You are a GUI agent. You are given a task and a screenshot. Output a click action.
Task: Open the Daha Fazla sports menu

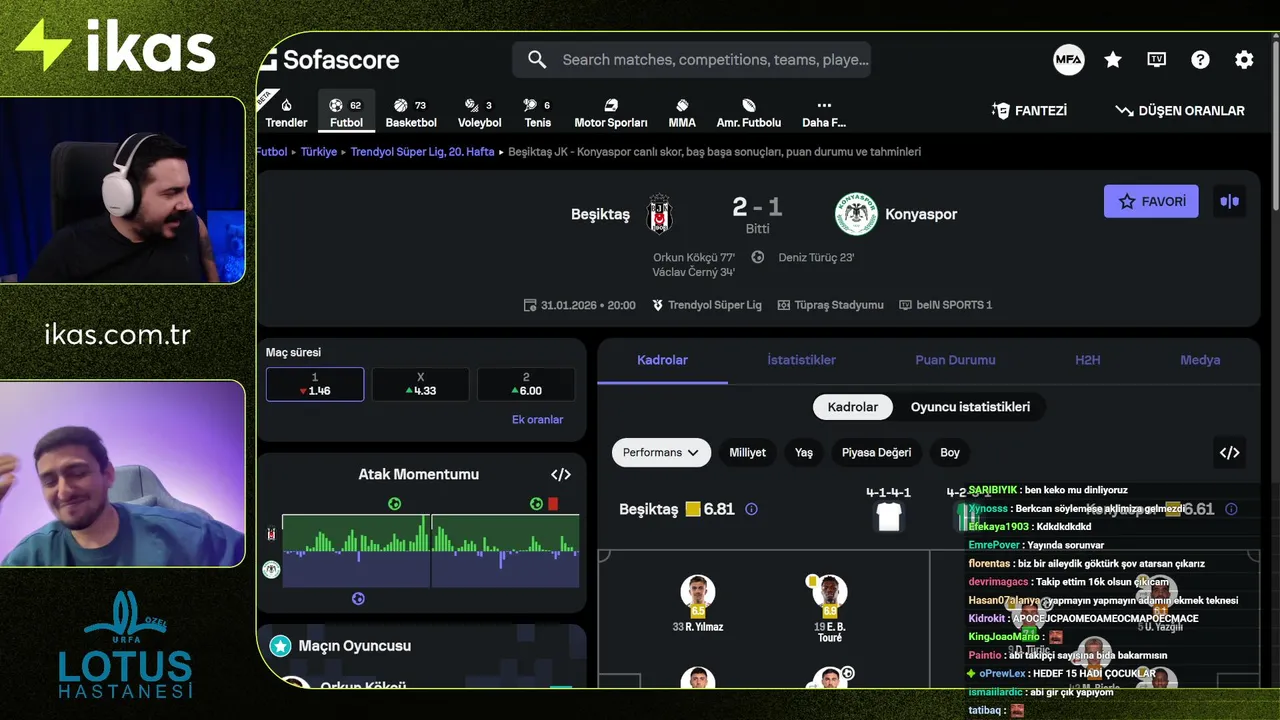pos(824,113)
